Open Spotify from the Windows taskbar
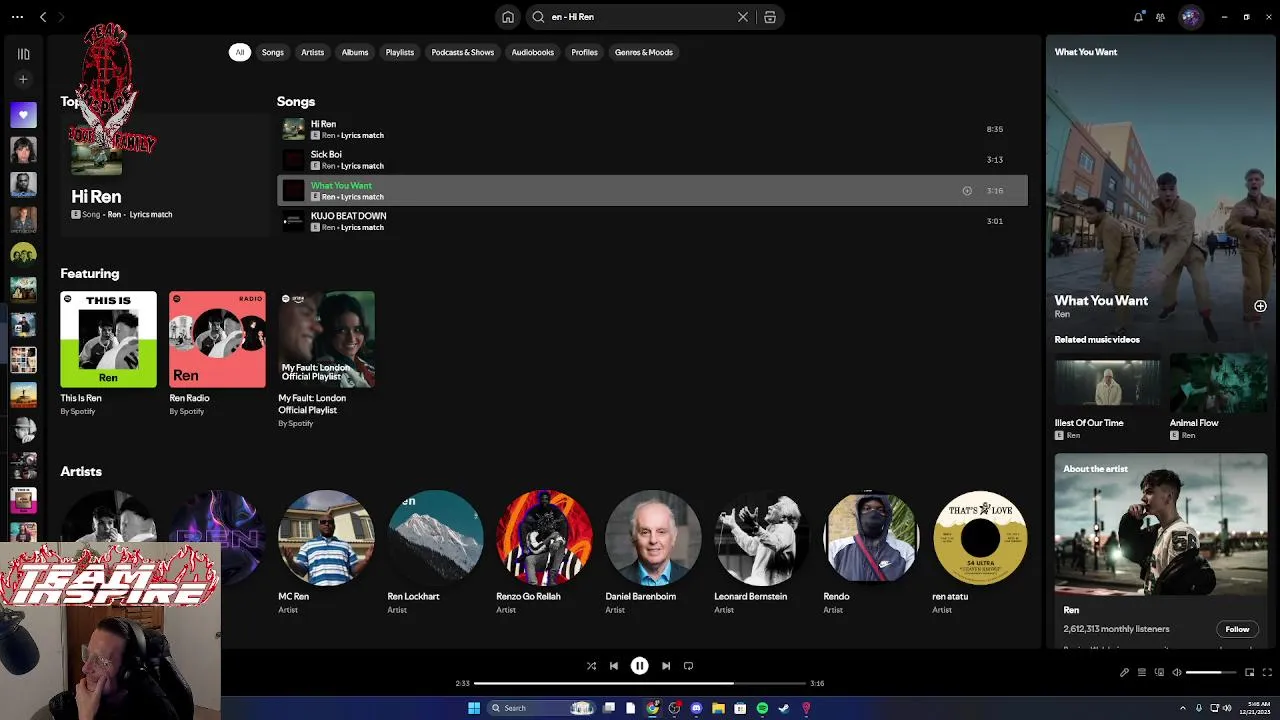 pos(762,708)
